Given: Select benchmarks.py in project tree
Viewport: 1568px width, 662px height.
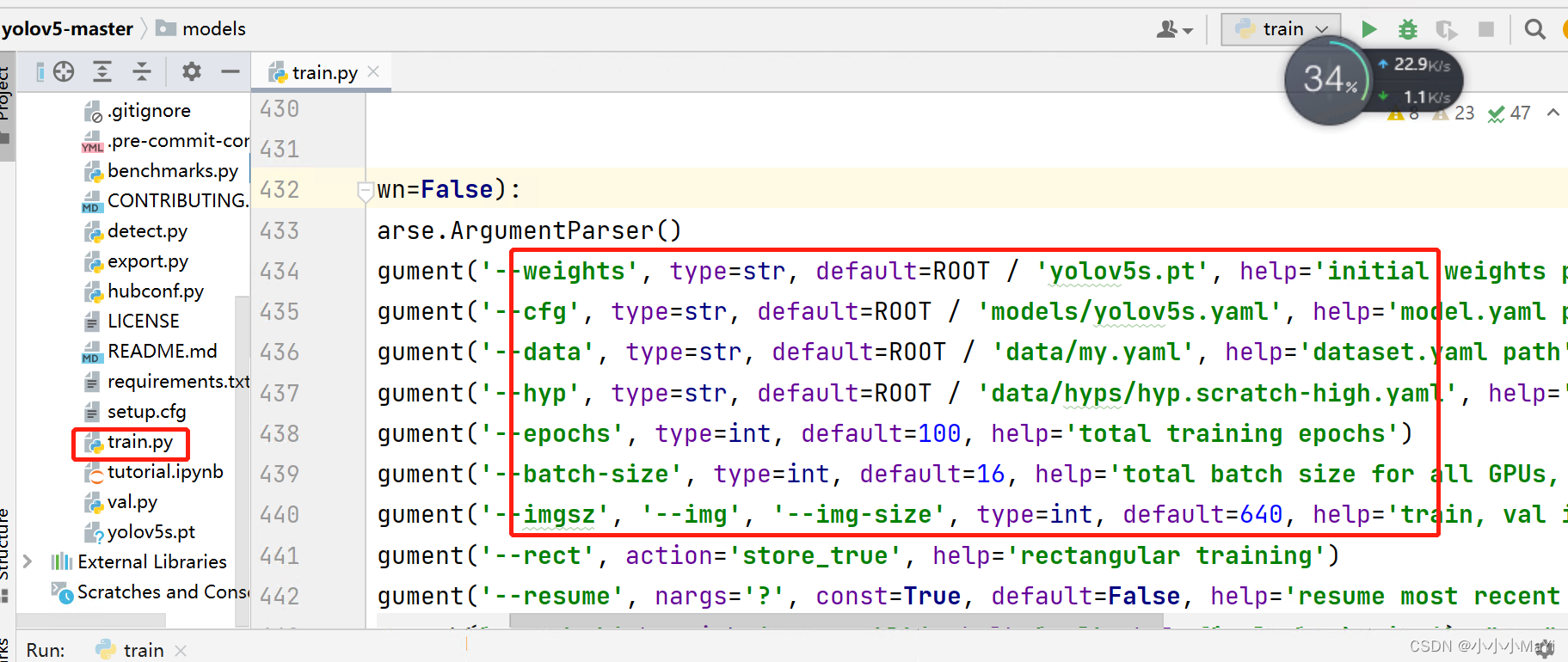Looking at the screenshot, I should tap(161, 171).
